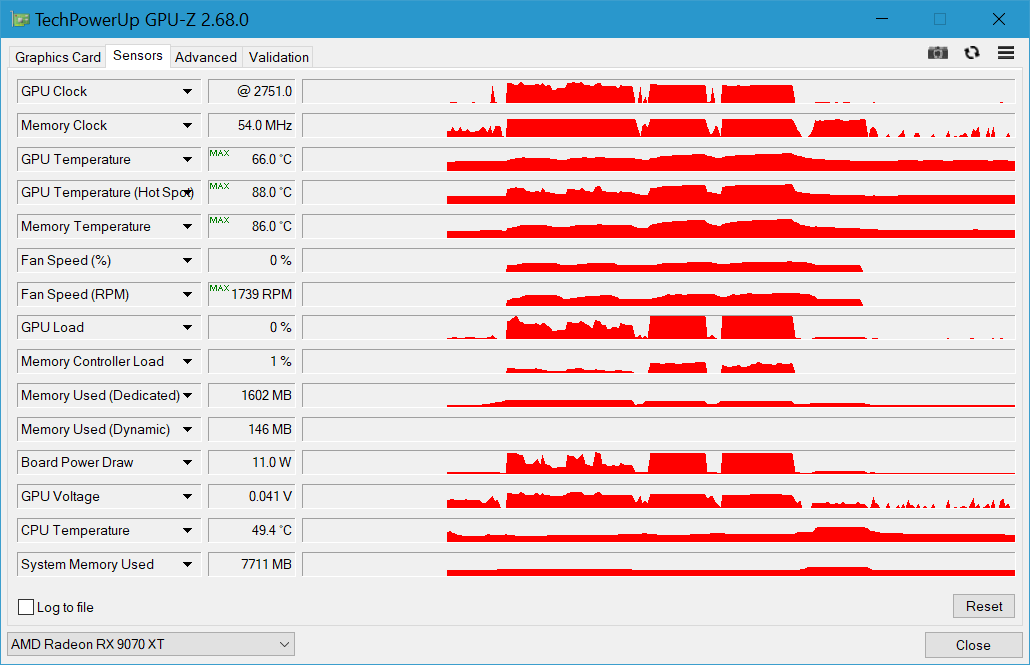Screen dimensions: 1030x665
Task: Close the GPU-Z window with X
Action: [998, 19]
